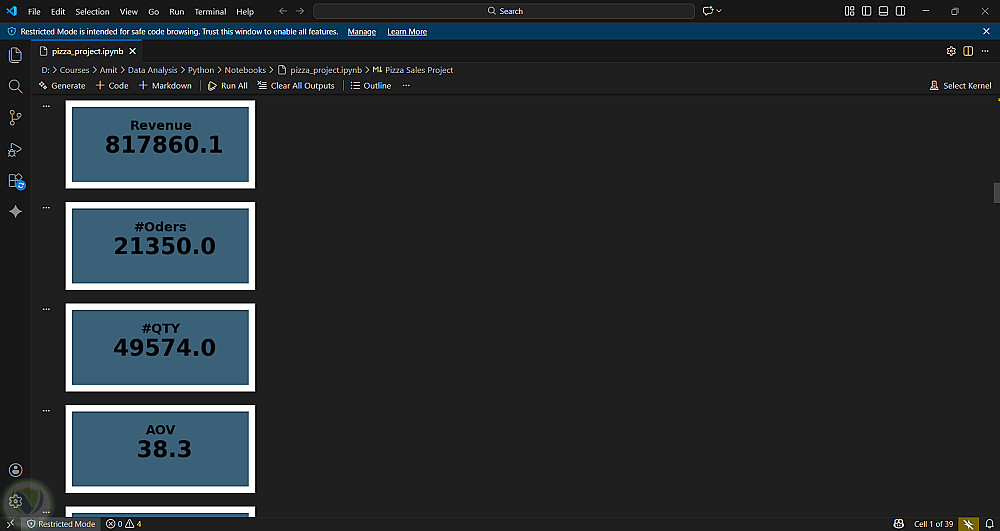
Task: Go back with the left arrow
Action: [x=283, y=11]
